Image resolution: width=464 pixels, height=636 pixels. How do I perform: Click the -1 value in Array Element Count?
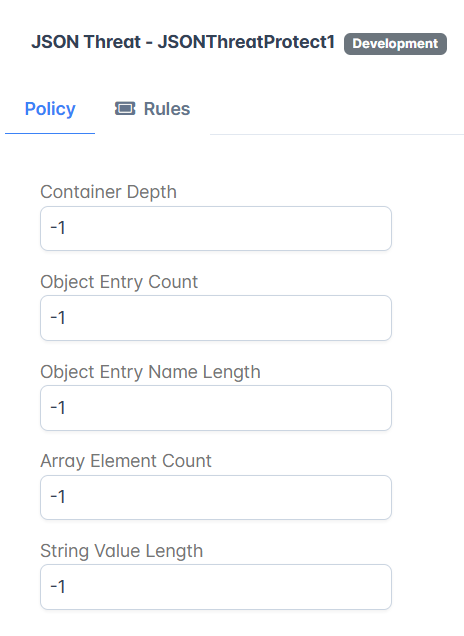point(58,497)
